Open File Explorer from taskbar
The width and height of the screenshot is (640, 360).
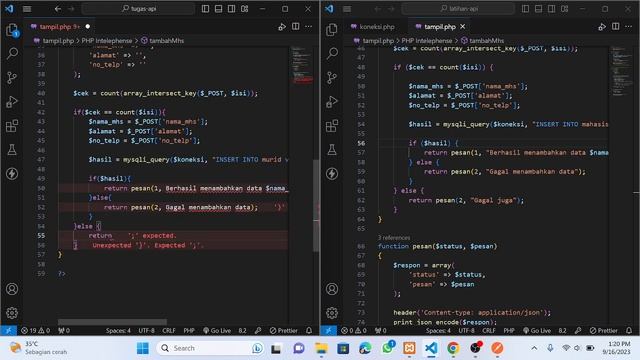tap(321, 348)
